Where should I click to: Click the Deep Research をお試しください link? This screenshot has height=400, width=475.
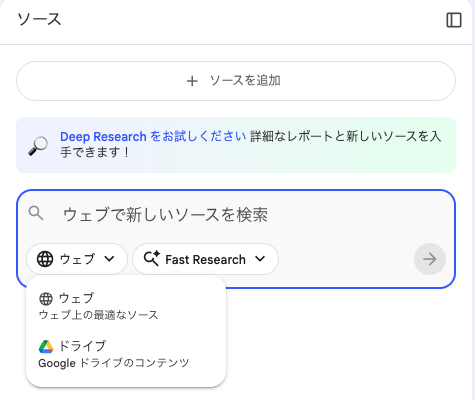[153, 137]
